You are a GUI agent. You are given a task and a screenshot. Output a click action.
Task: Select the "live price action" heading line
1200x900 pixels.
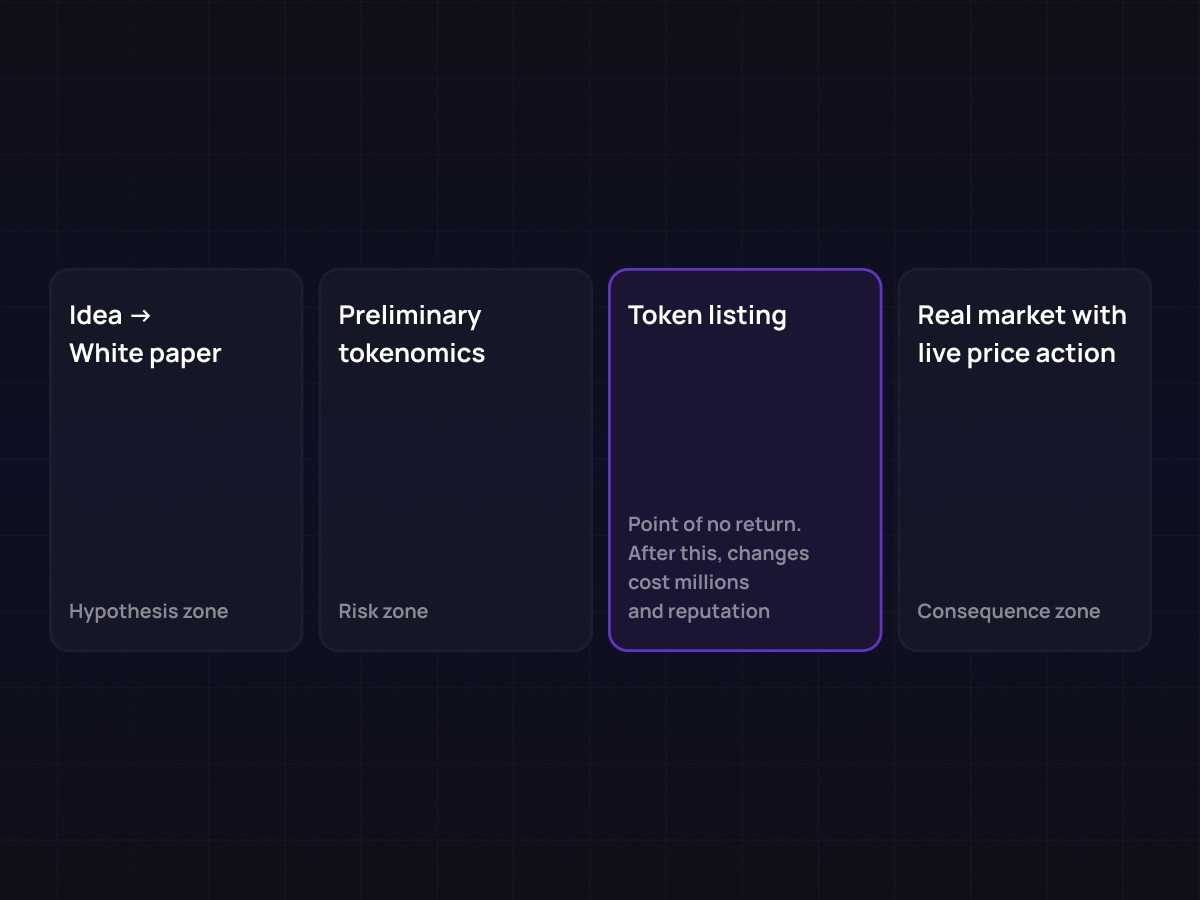1016,353
